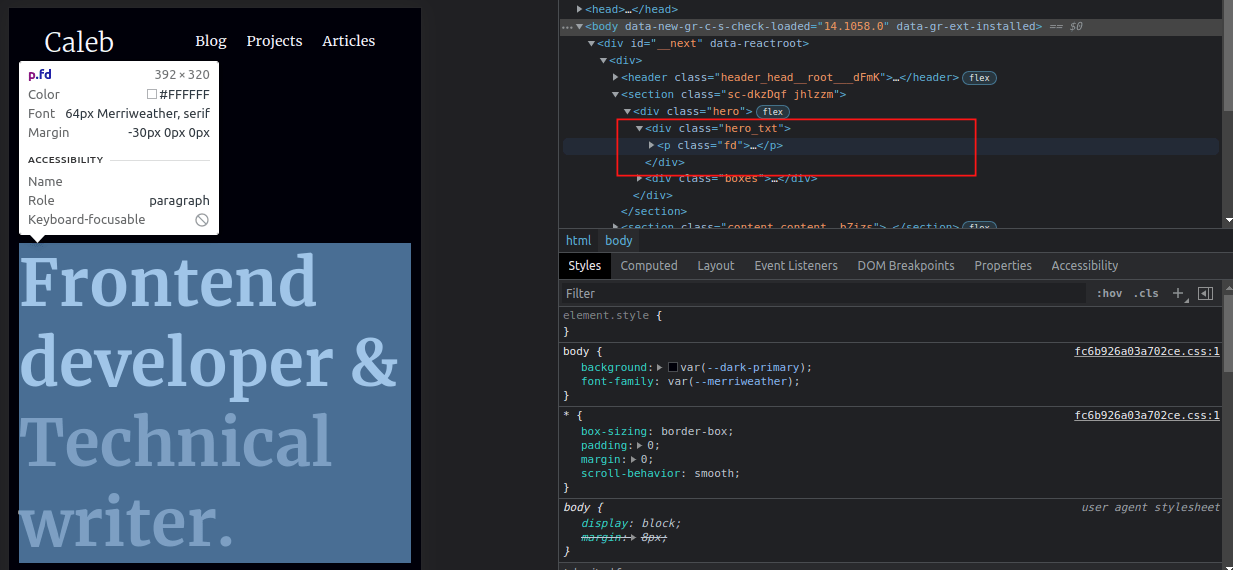Collapse the hero_txt div node
The width and height of the screenshot is (1233, 570).
(639, 129)
